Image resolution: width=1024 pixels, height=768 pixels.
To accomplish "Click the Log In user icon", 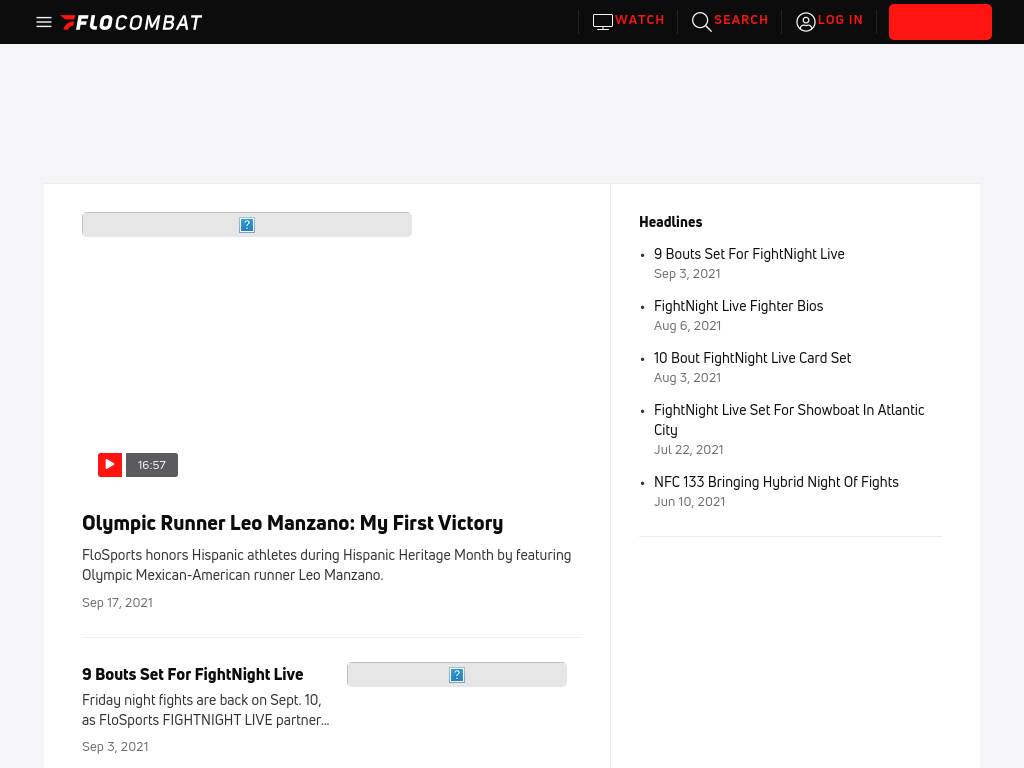I will (x=806, y=22).
